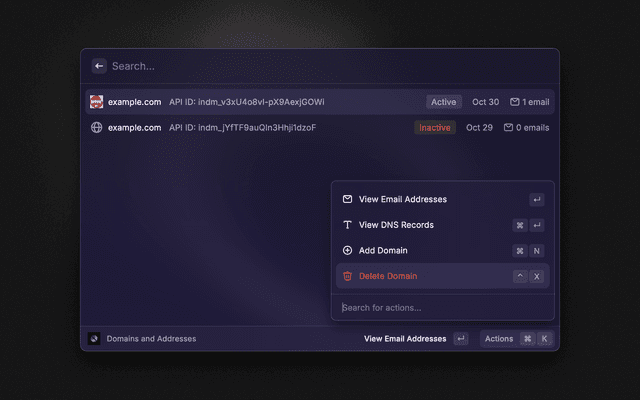Click the red favicon of the first example.com

pyautogui.click(x=97, y=102)
